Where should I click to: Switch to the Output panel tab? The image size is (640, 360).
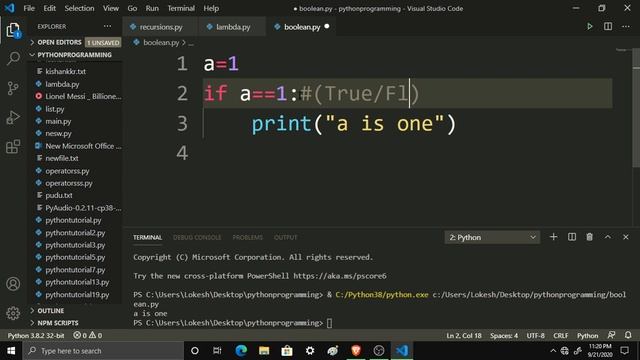(285, 237)
